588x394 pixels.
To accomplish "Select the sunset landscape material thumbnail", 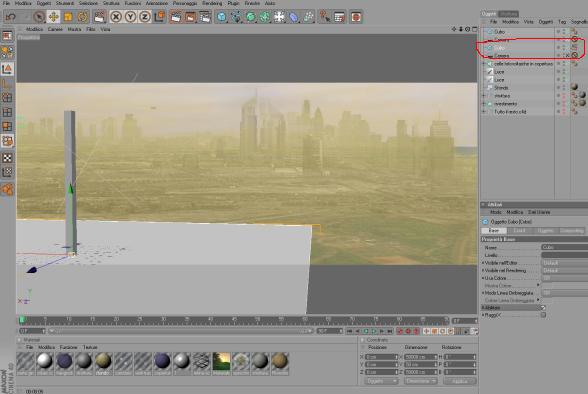I will 221,361.
